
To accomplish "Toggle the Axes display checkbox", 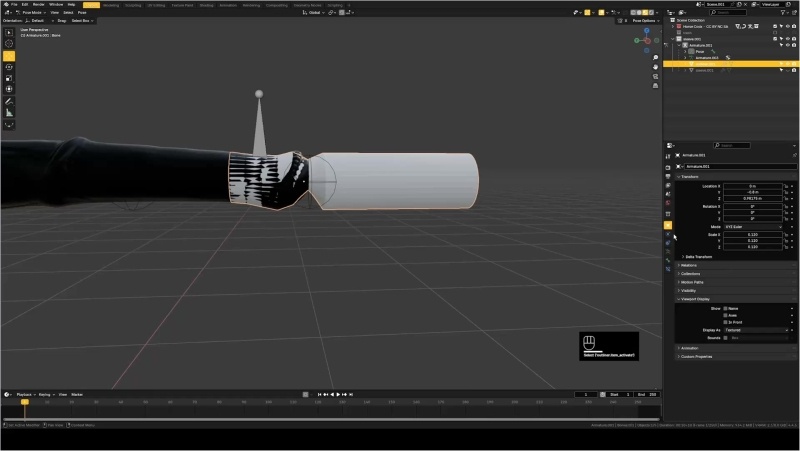I will pyautogui.click(x=725, y=315).
